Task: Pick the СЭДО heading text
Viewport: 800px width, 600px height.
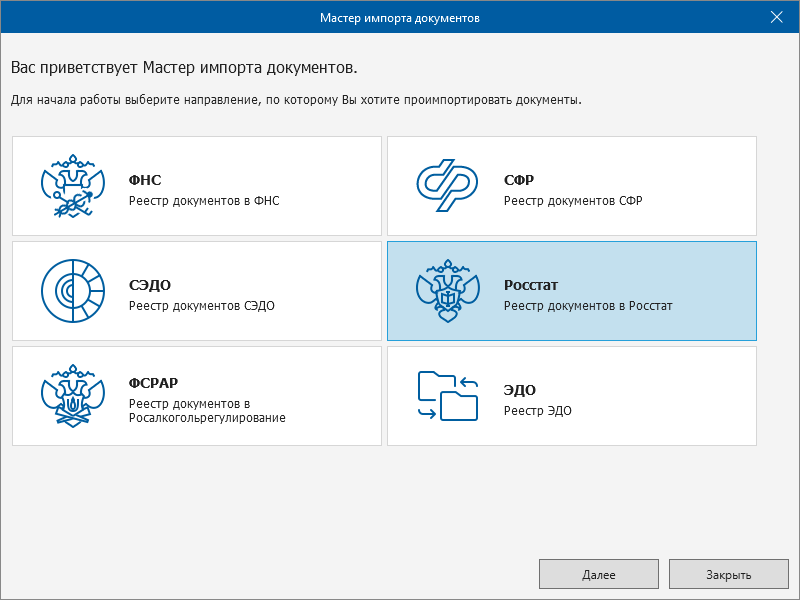Action: click(150, 286)
